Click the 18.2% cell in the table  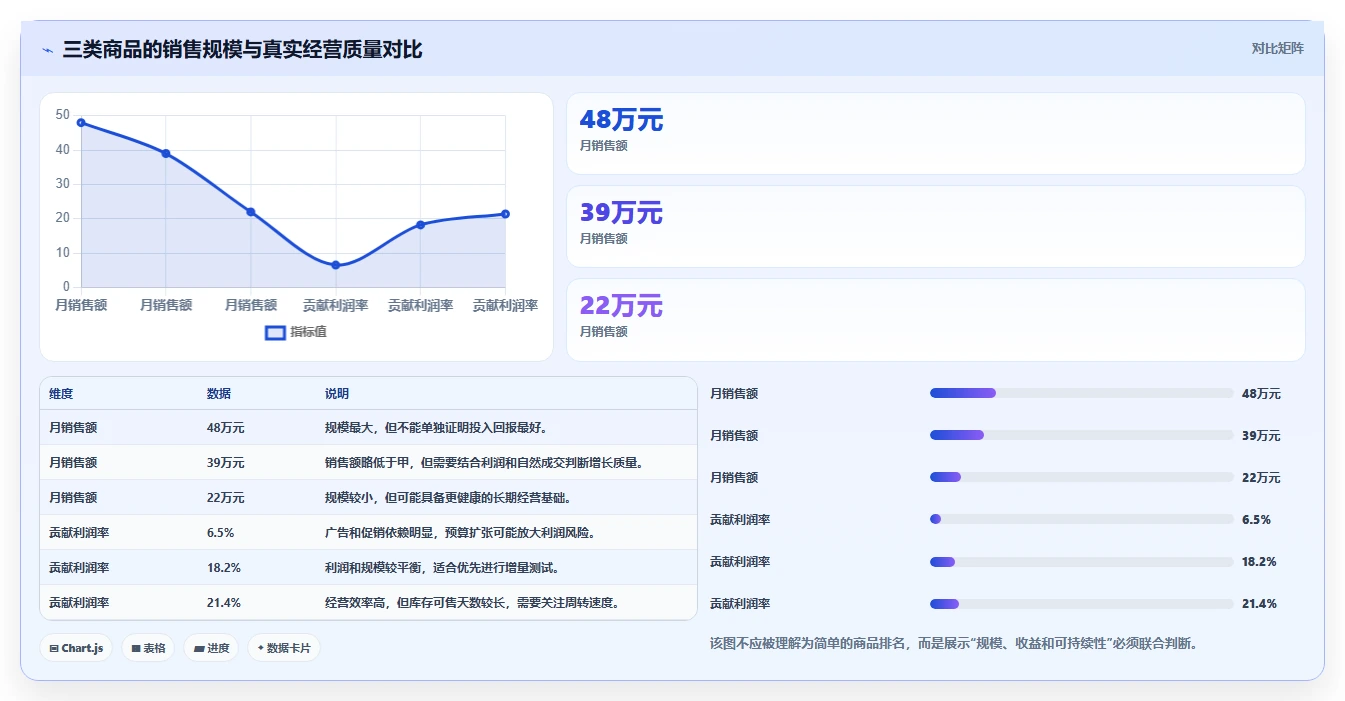tap(223, 568)
